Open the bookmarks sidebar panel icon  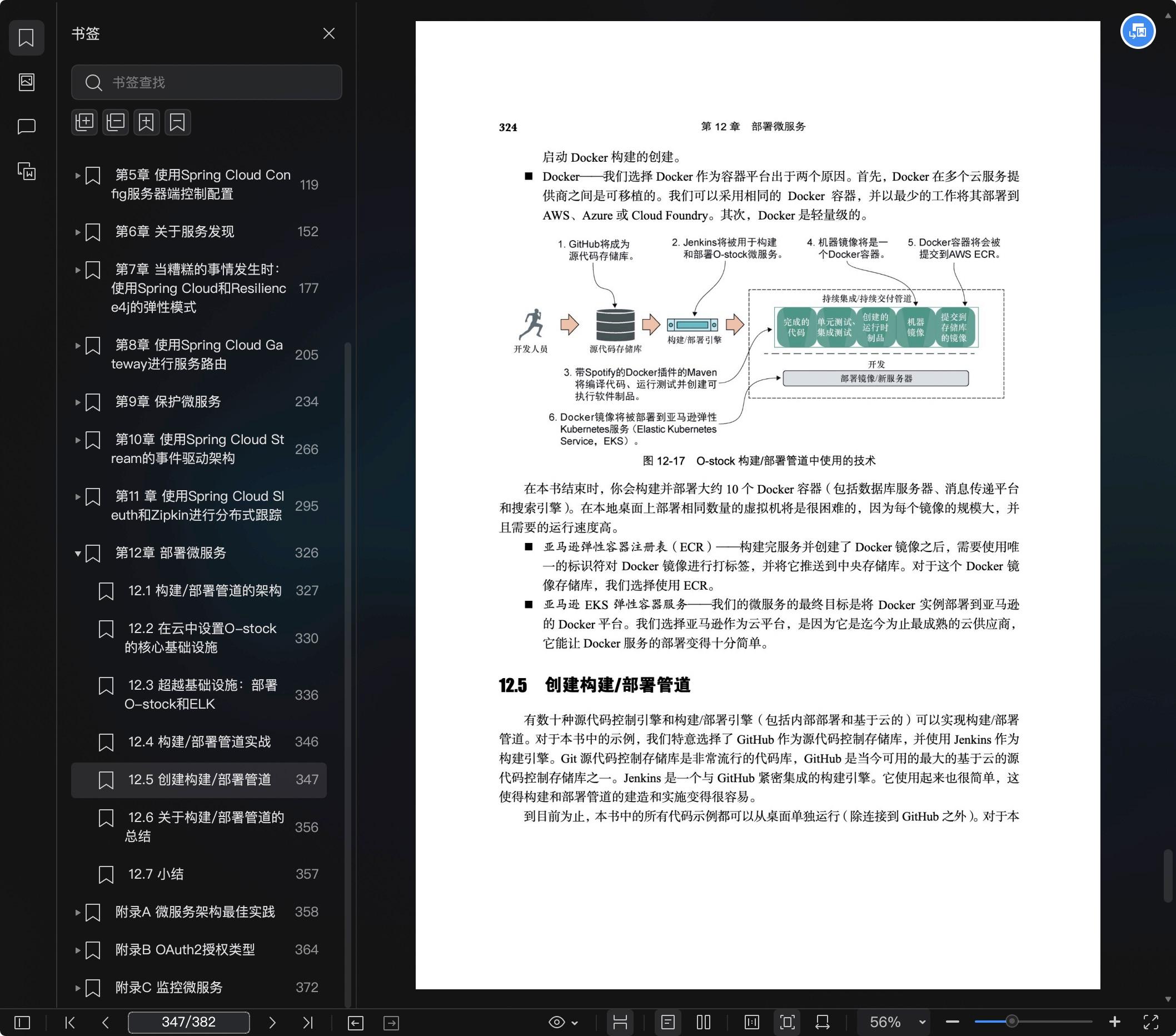(27, 38)
